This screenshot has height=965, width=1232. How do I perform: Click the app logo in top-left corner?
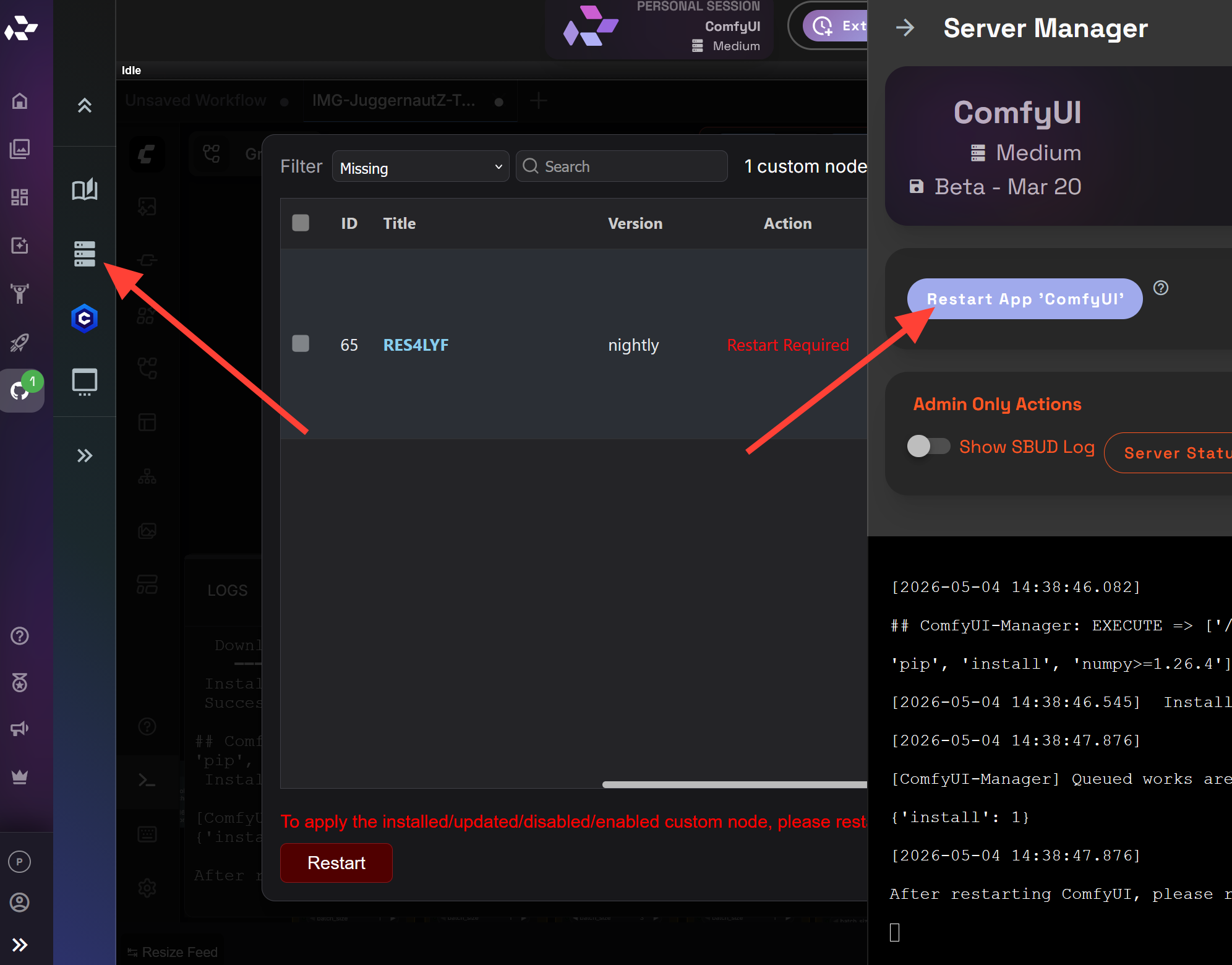click(21, 28)
